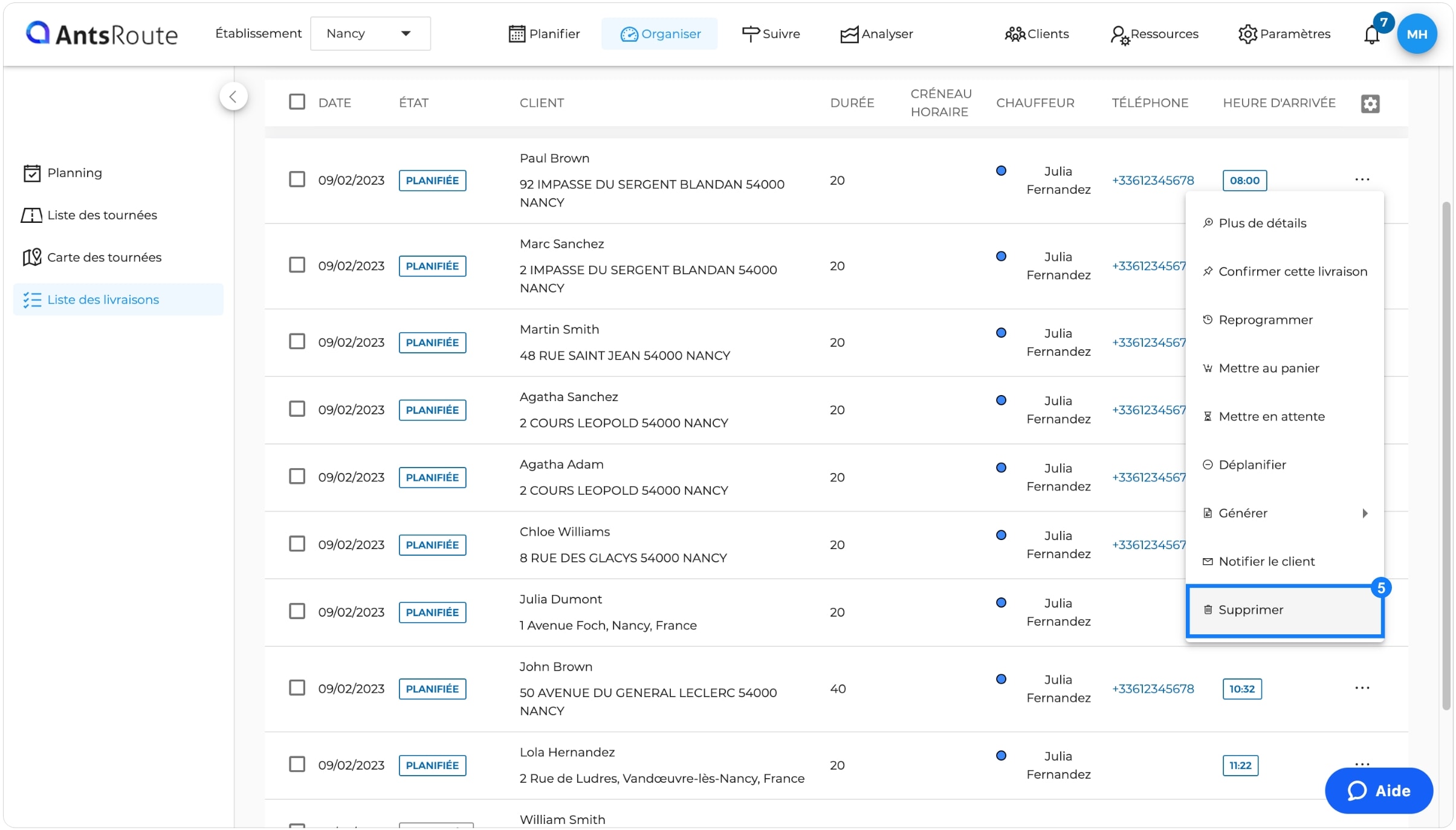Viewport: 1456px width, 830px height.
Task: Click the Notifier le client envelope icon
Action: (1207, 562)
